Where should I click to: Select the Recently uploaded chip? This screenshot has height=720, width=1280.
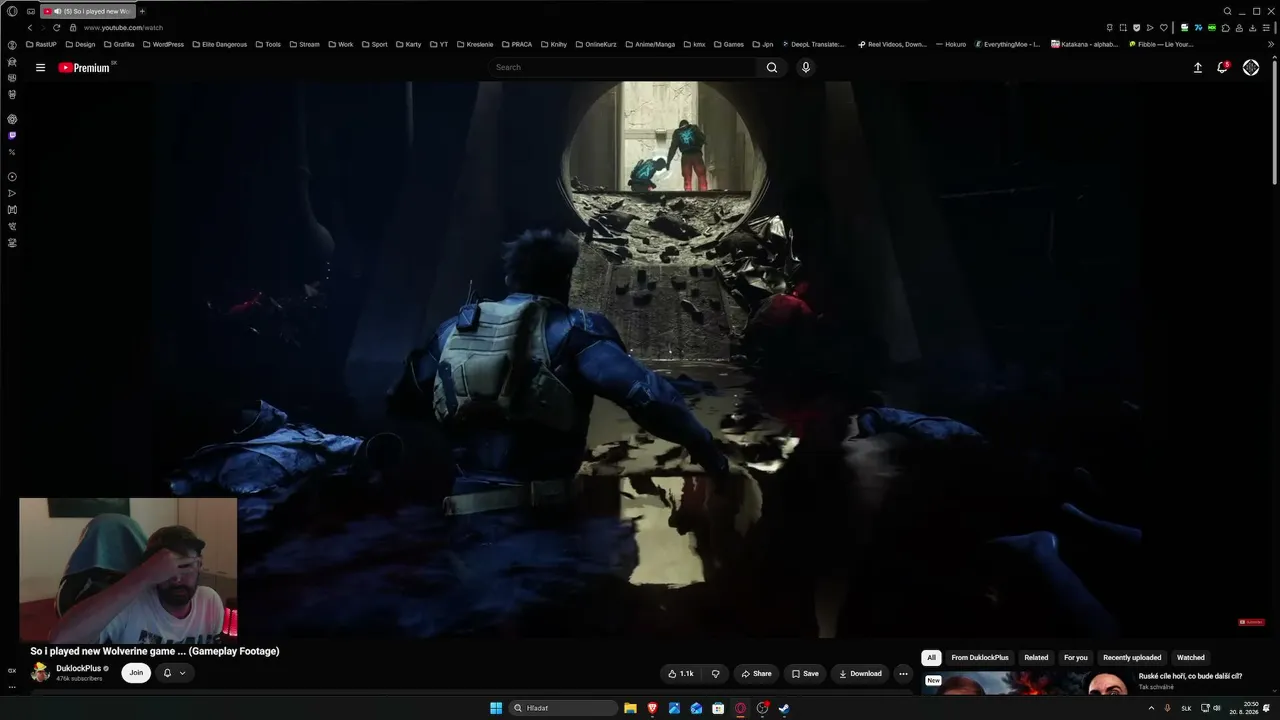pyautogui.click(x=1132, y=658)
